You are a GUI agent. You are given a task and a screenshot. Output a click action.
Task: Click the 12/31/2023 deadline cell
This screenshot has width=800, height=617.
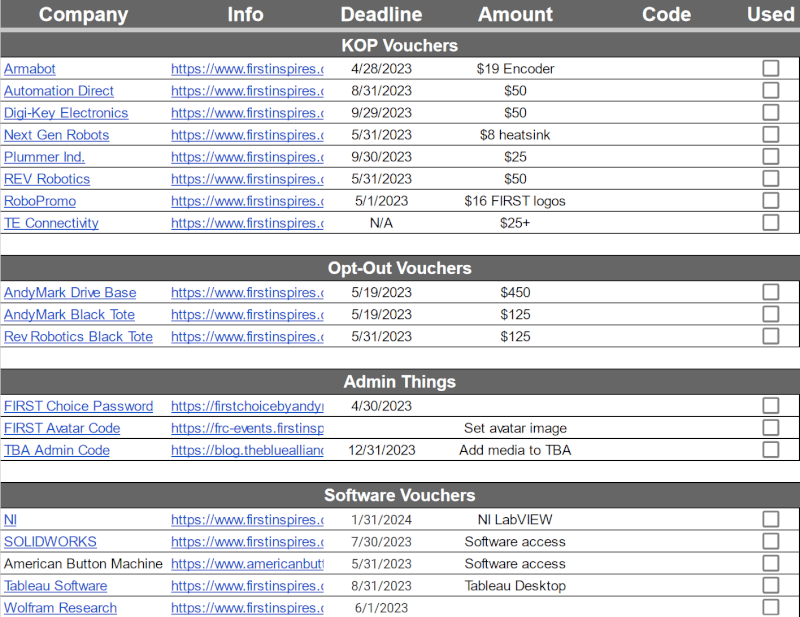click(381, 450)
